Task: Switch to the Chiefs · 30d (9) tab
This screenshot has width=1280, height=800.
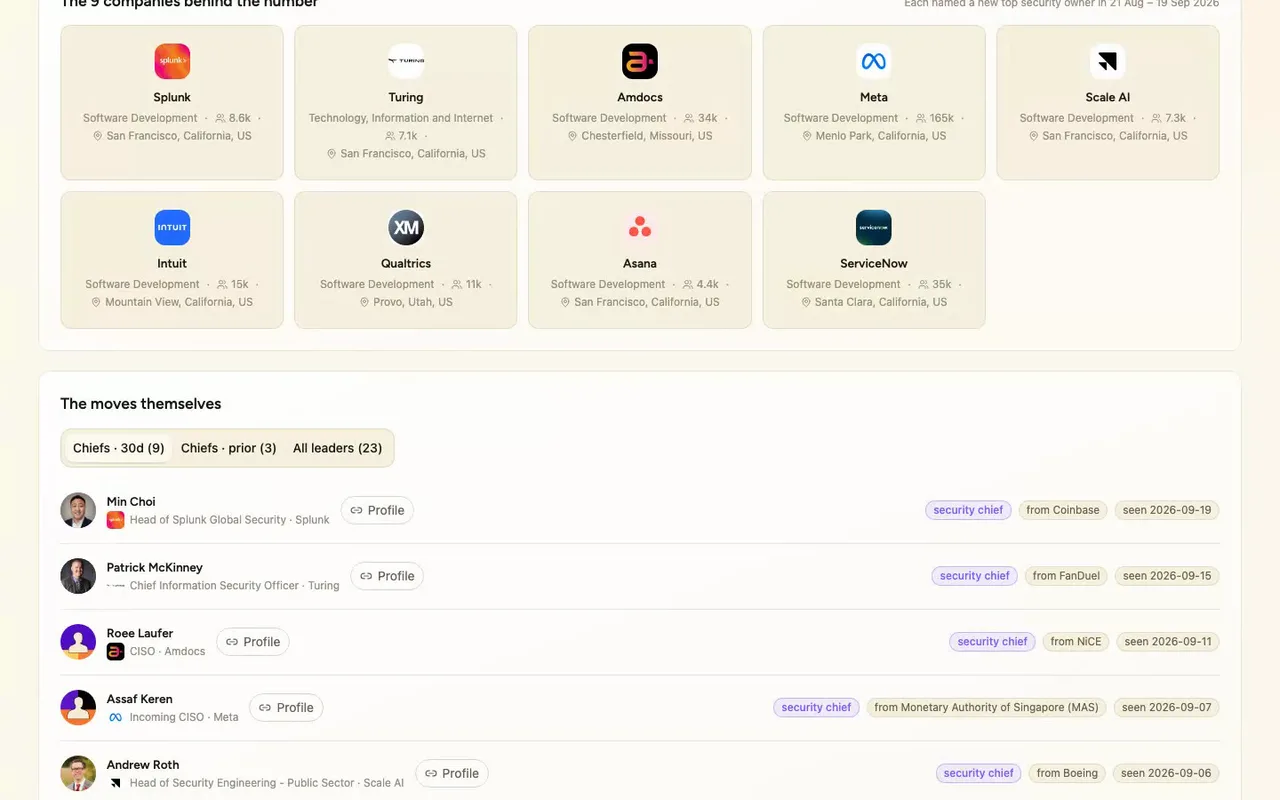Action: coord(119,448)
